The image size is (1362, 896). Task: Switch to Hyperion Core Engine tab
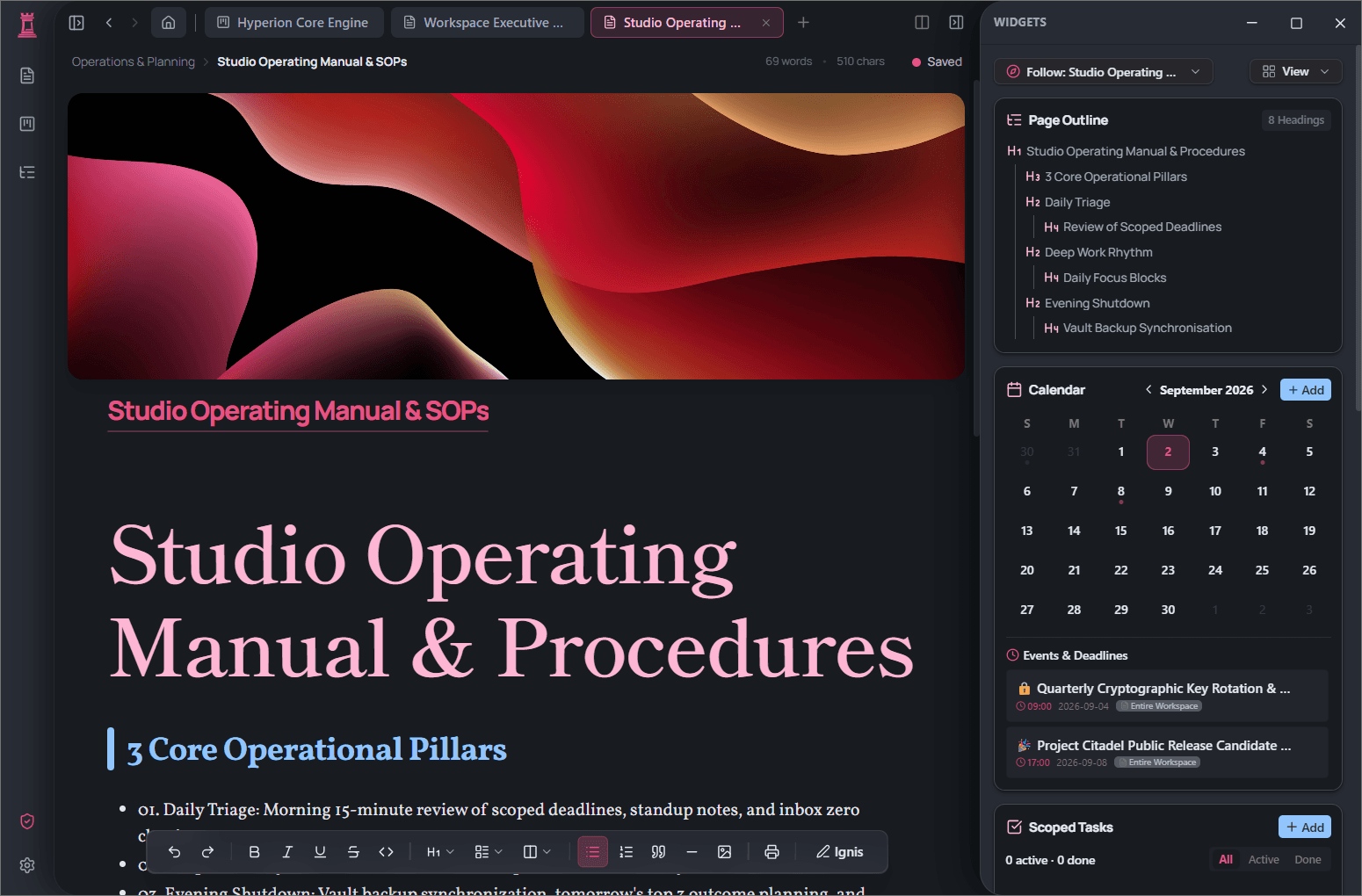(x=293, y=23)
